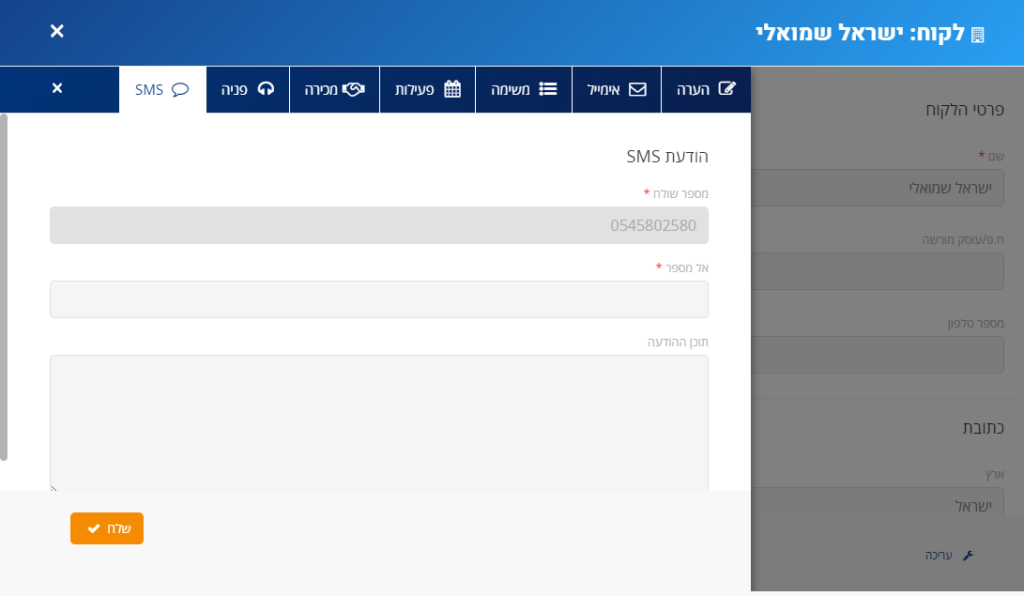Screen dimensions: 1024x596
Task: Send the SMS with the שלח button
Action: (107, 528)
